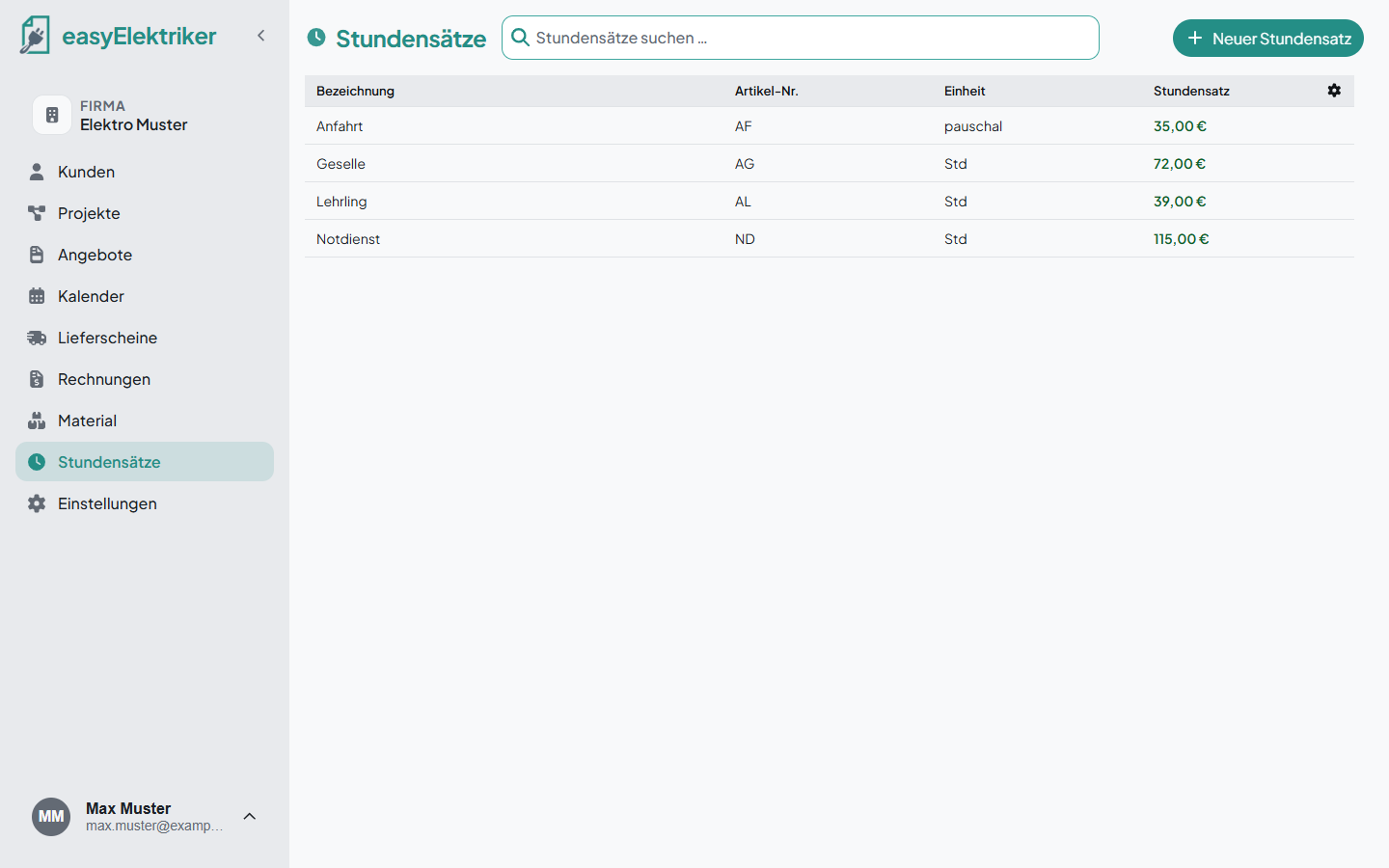This screenshot has height=868, width=1389.
Task: Click the pauschal unit cell
Action: 973,126
